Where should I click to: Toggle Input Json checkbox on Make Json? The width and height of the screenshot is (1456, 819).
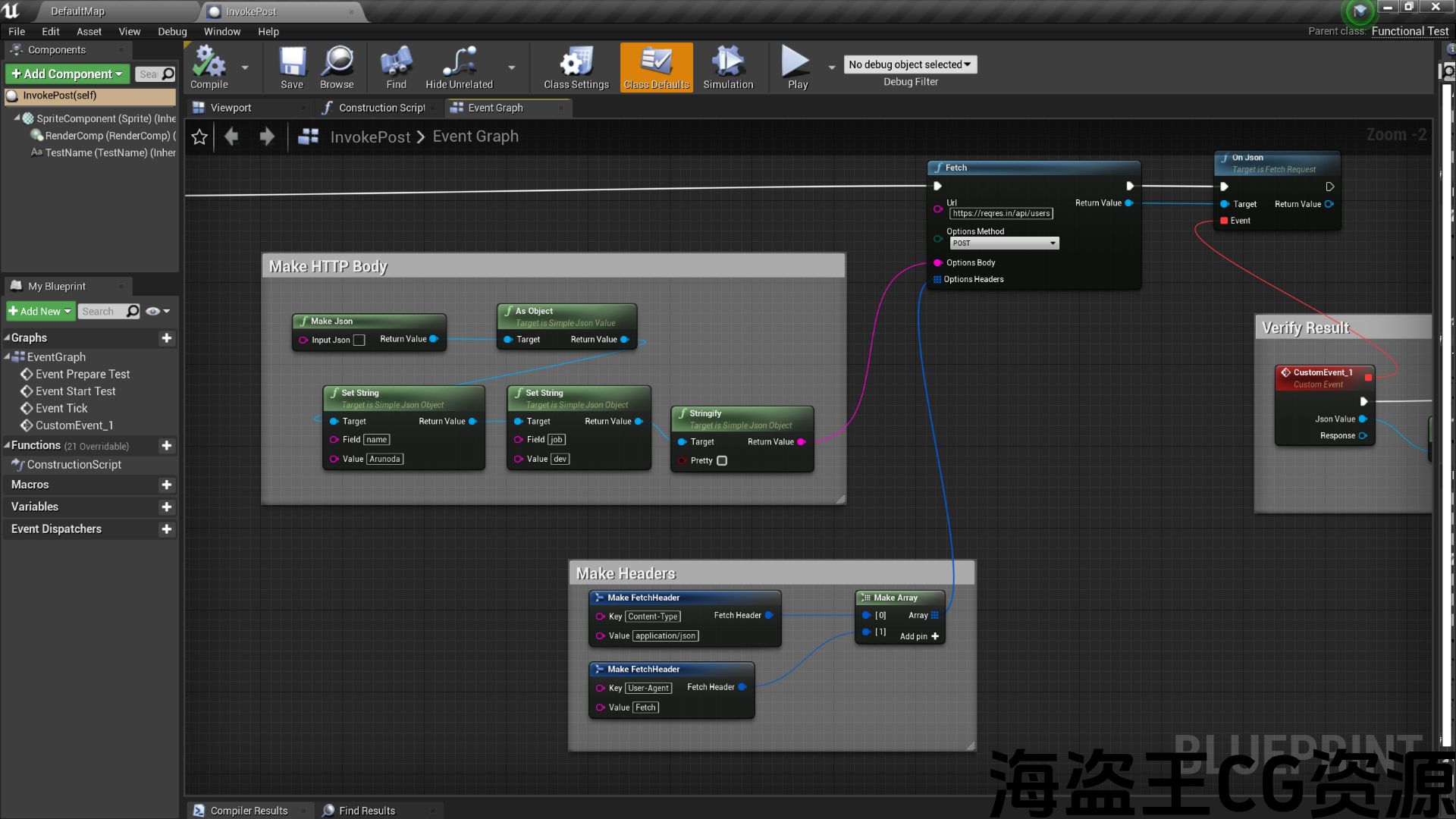click(x=359, y=340)
